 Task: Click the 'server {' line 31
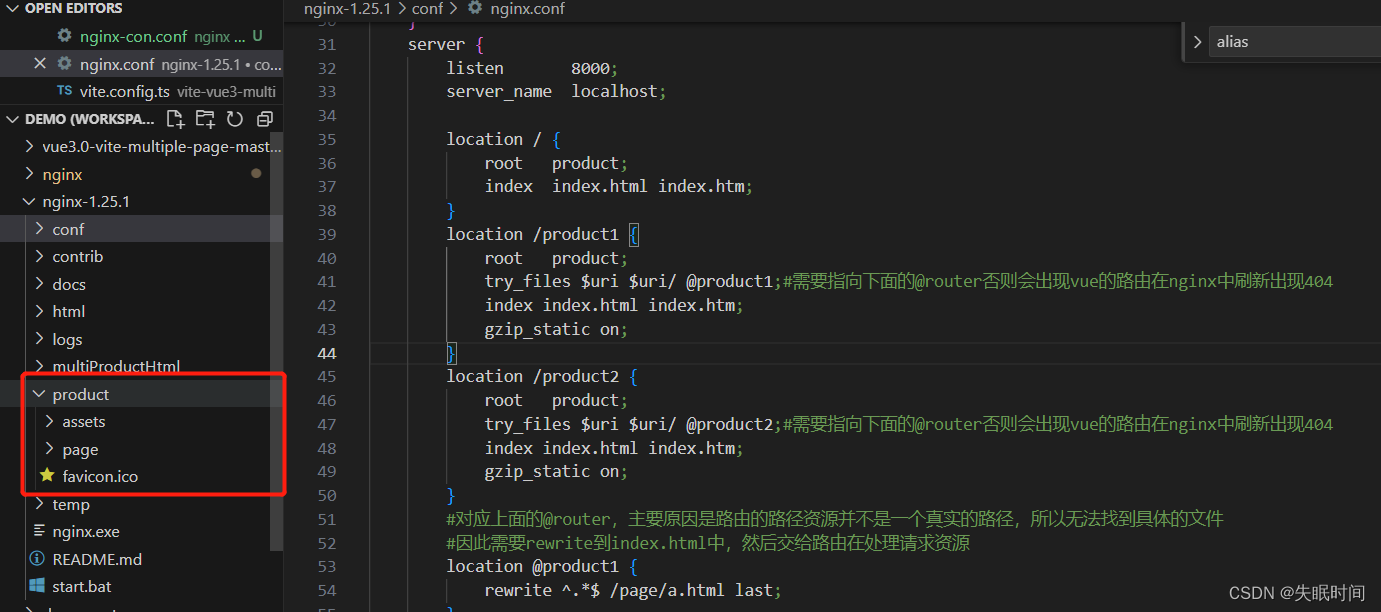click(446, 44)
